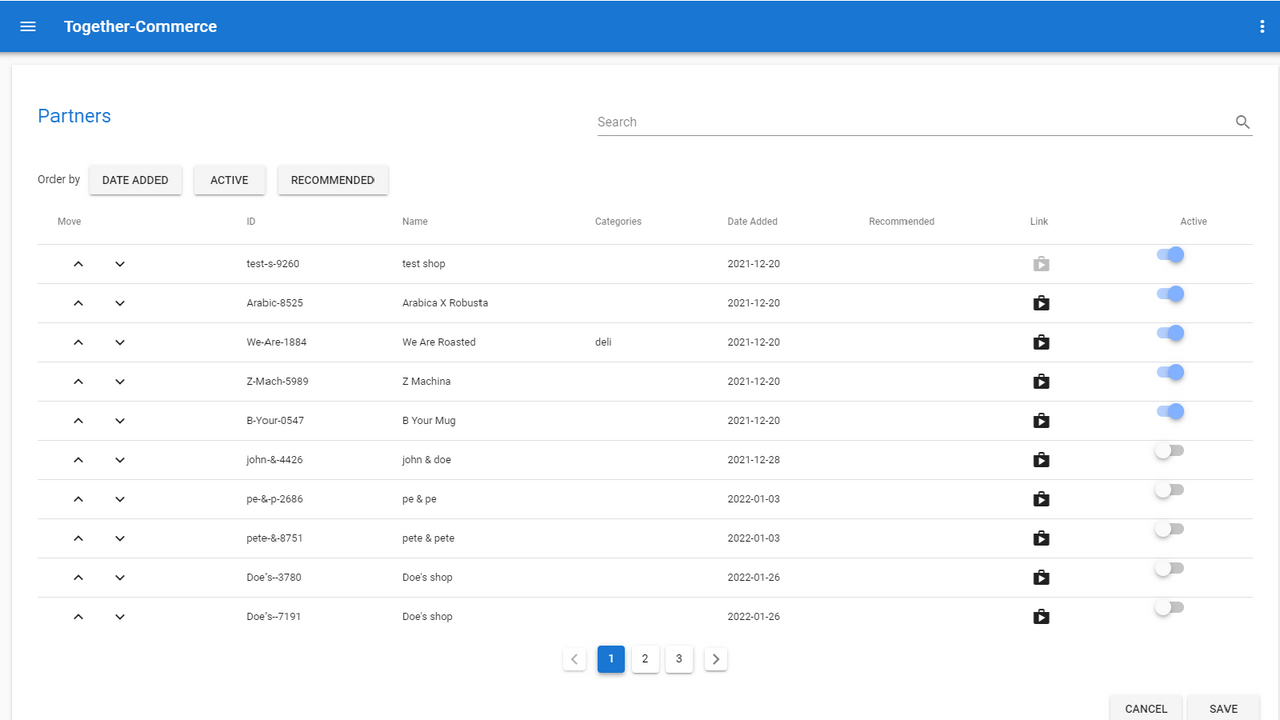This screenshot has width=1280, height=720.
Task: Move pe & pe row down
Action: tap(120, 499)
